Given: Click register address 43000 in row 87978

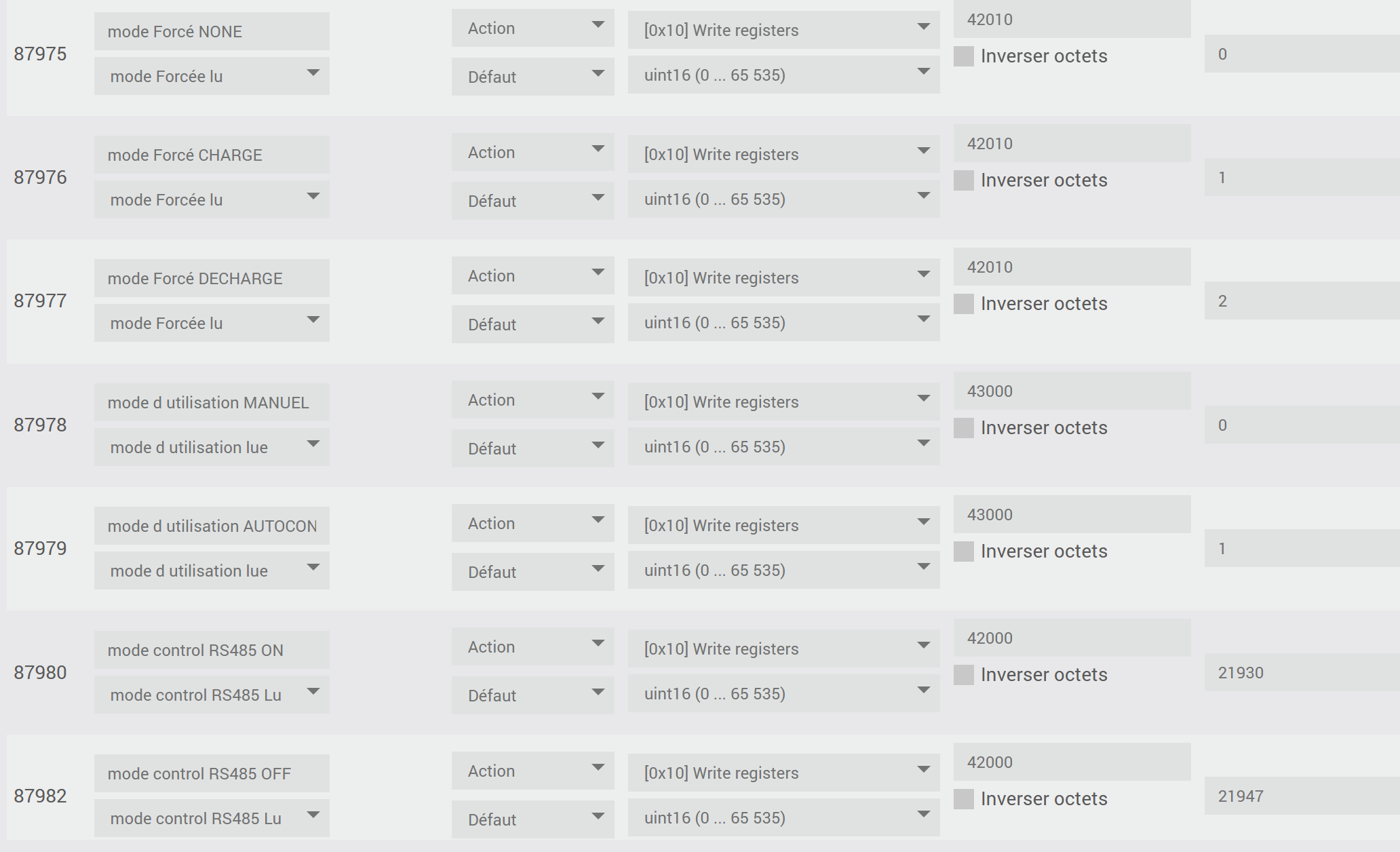Looking at the screenshot, I should click(1072, 391).
